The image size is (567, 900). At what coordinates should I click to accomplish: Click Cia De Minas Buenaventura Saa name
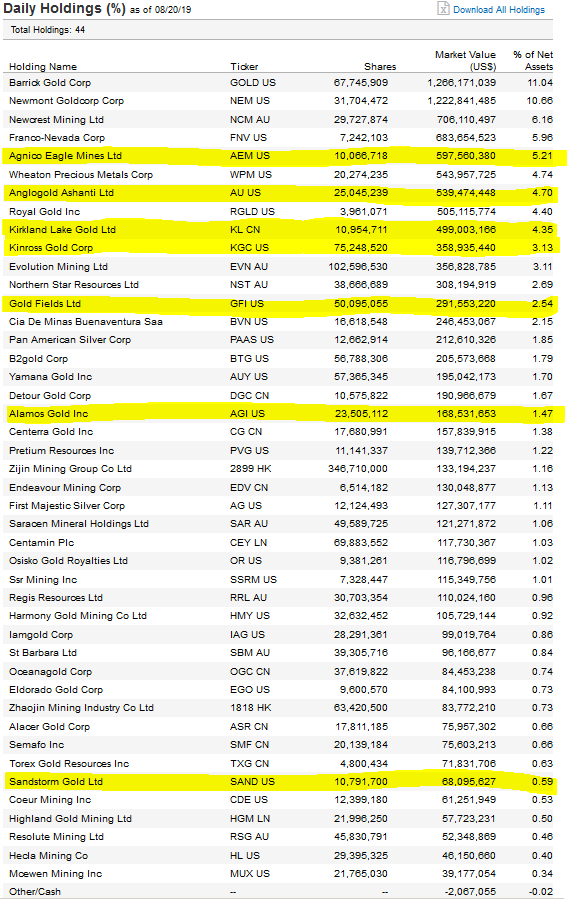point(86,322)
